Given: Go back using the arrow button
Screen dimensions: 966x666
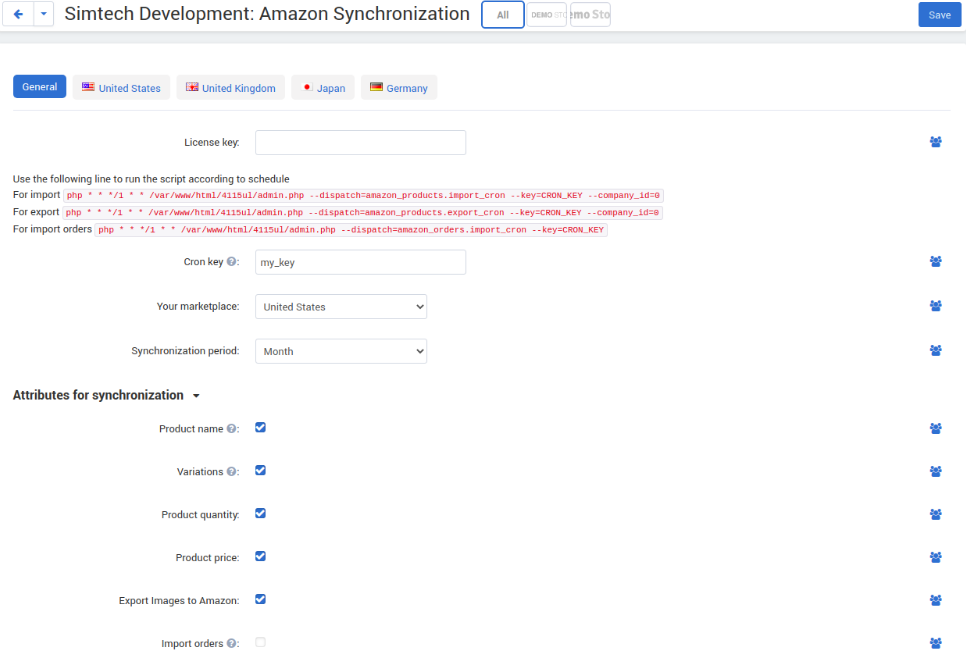Looking at the screenshot, I should pos(18,14).
